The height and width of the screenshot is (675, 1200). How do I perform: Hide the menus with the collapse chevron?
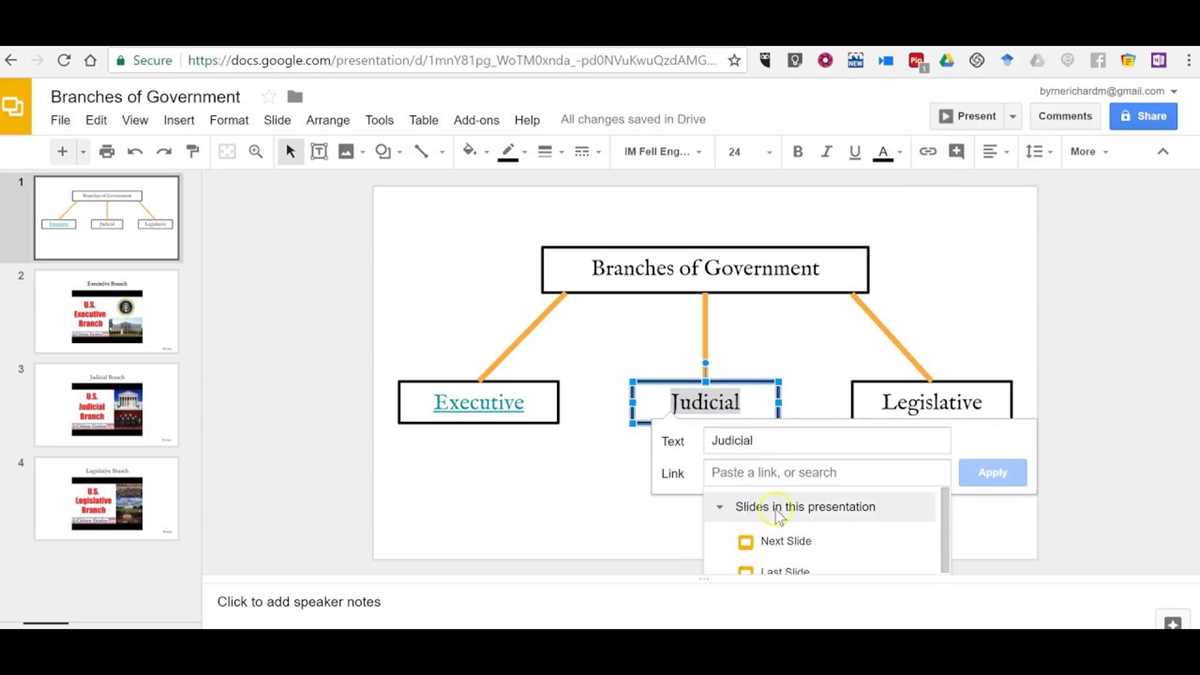pyautogui.click(x=1163, y=152)
